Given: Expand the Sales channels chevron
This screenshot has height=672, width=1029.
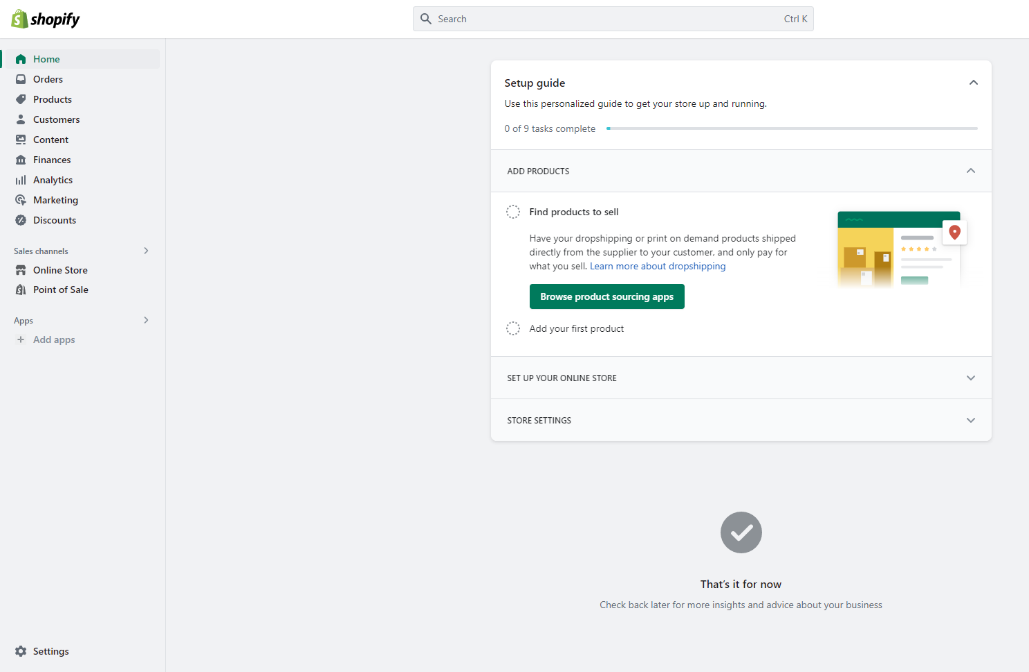Looking at the screenshot, I should point(146,251).
